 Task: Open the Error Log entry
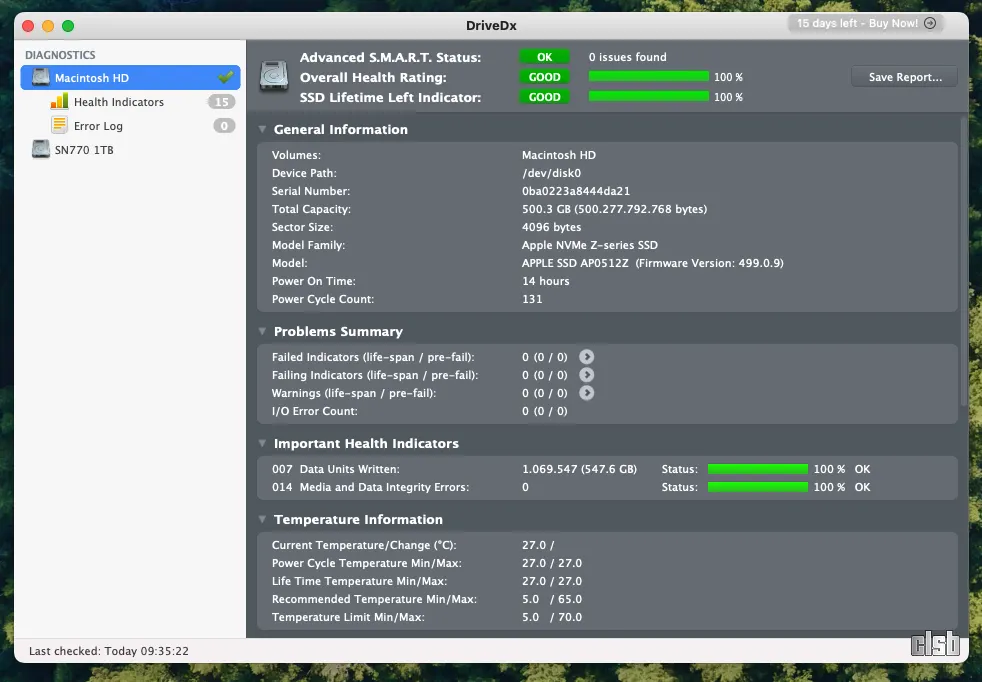coord(98,126)
